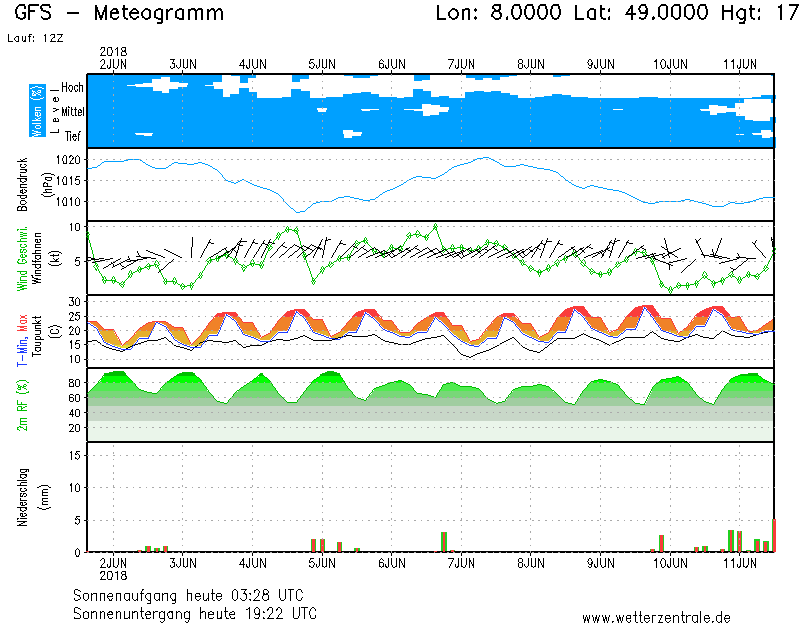
Task: Click the "25" temperature axis value
Action: tap(75, 316)
